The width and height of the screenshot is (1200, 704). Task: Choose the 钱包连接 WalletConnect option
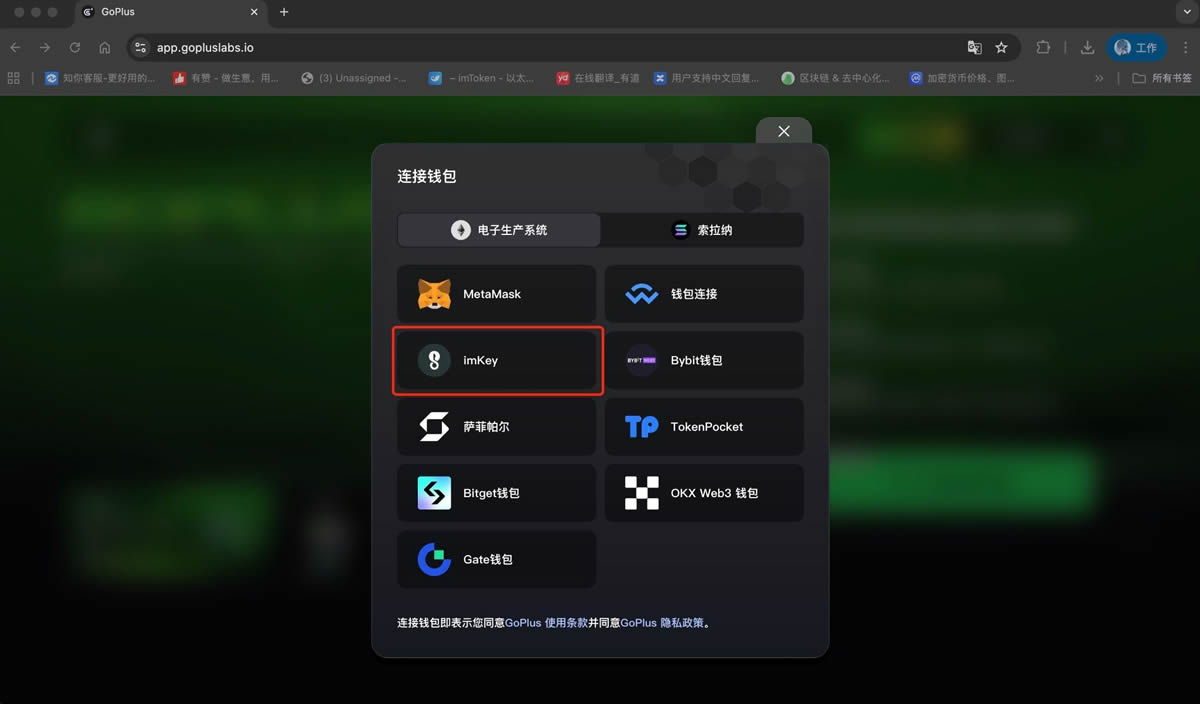[704, 294]
